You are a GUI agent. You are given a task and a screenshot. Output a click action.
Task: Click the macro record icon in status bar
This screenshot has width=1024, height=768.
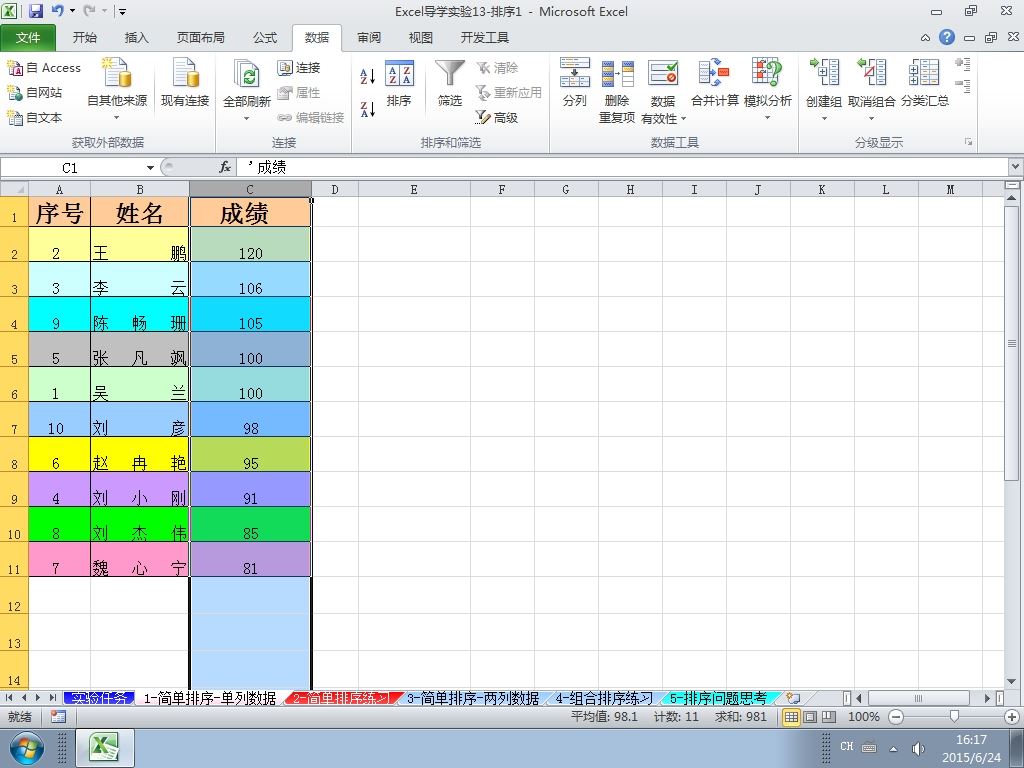coord(58,716)
